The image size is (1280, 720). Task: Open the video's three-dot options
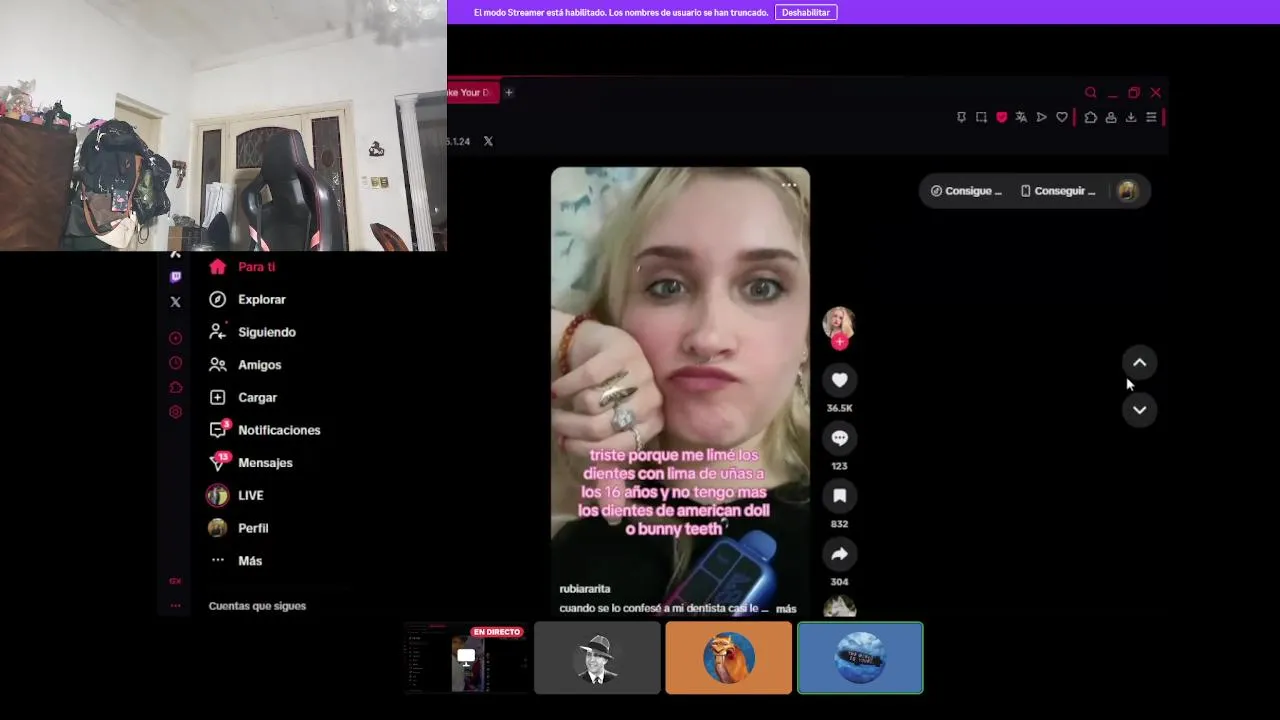click(x=789, y=185)
